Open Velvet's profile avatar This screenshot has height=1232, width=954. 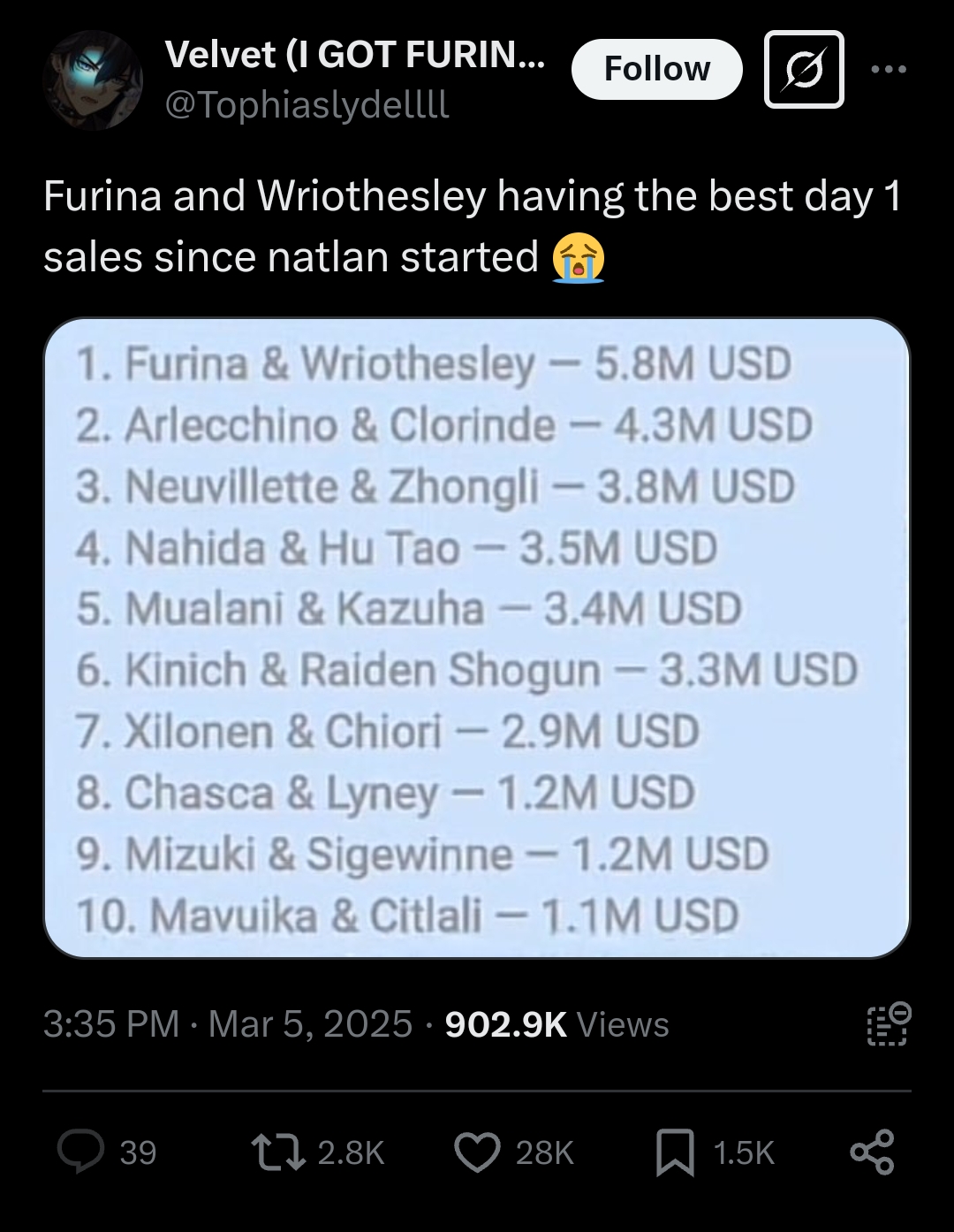(x=92, y=80)
